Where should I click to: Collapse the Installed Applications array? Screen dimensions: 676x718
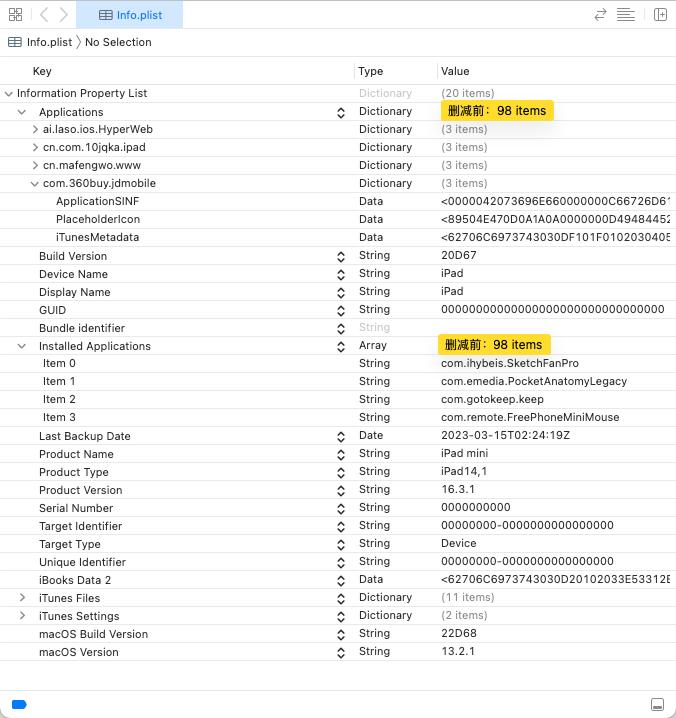click(x=22, y=346)
